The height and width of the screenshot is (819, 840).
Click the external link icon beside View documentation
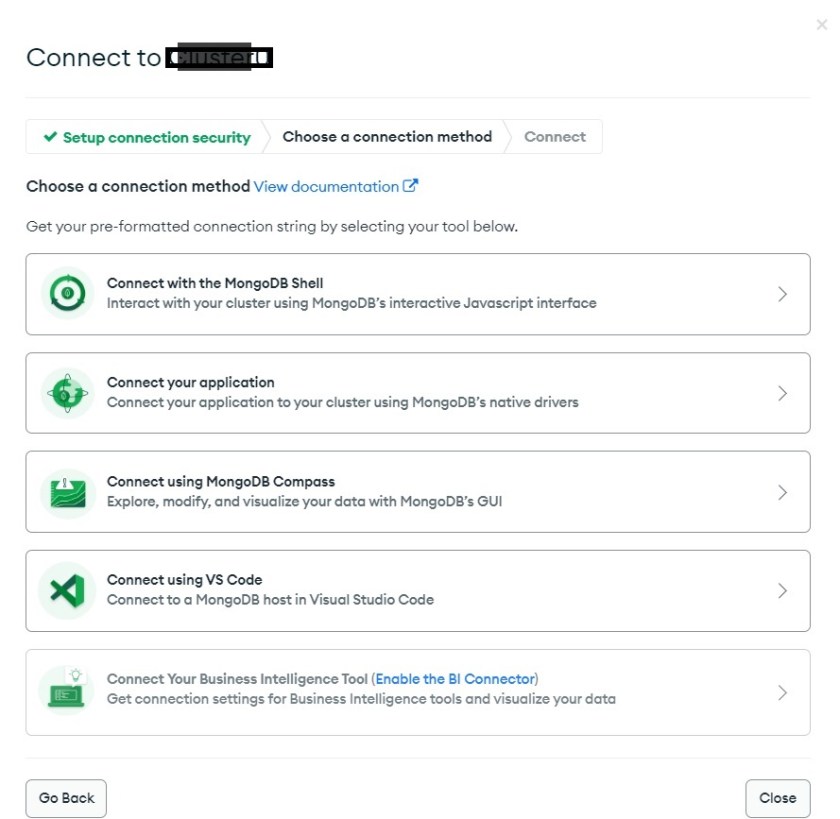411,185
